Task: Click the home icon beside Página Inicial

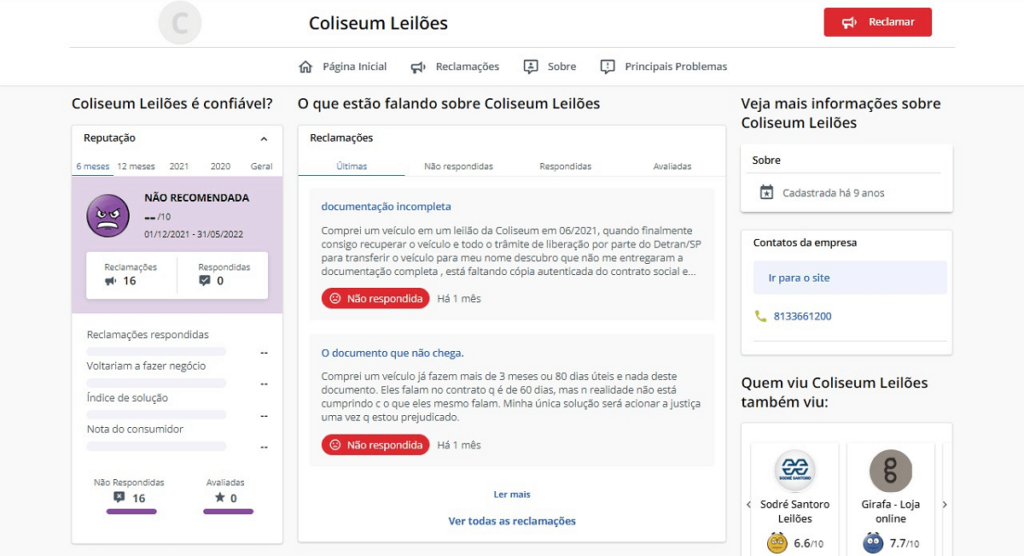Action: pos(306,67)
